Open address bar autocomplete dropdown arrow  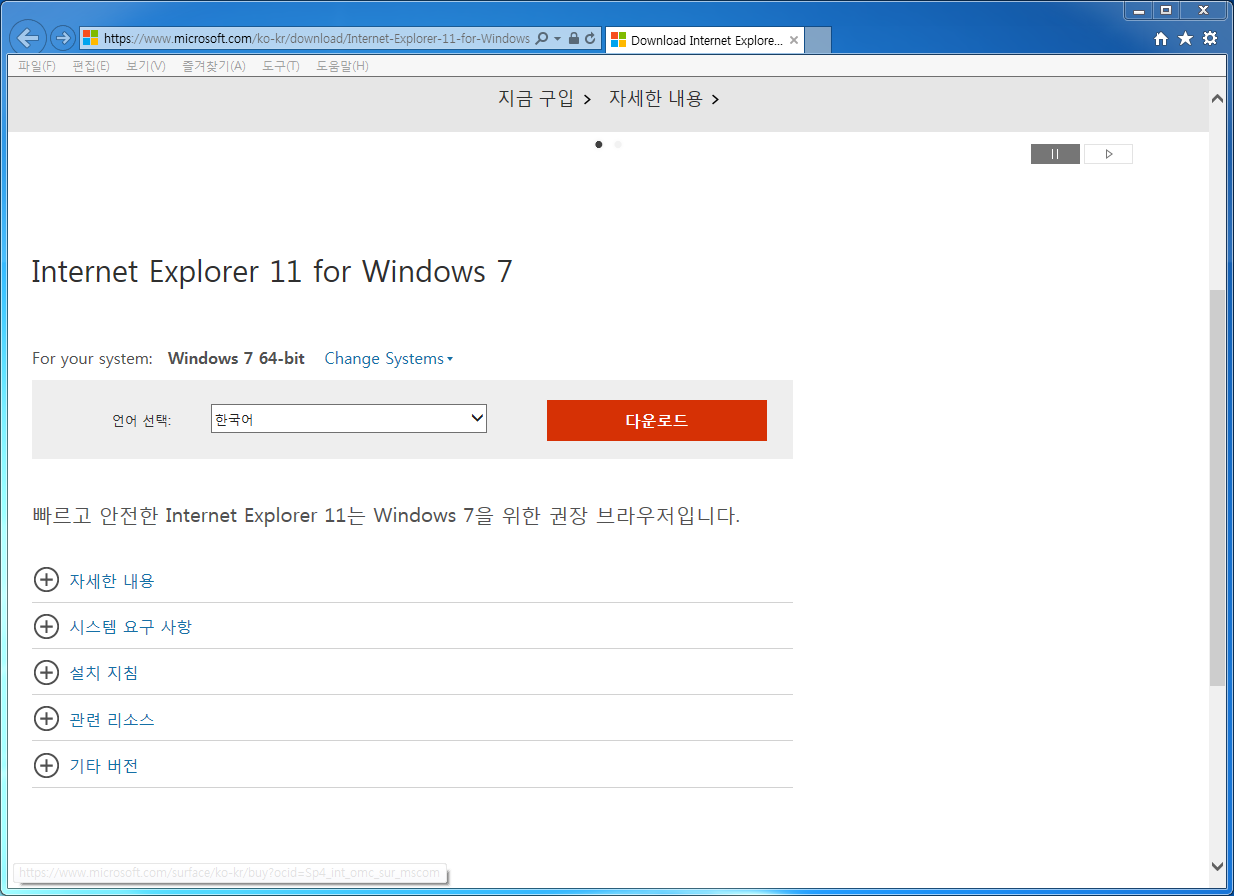[x=557, y=39]
